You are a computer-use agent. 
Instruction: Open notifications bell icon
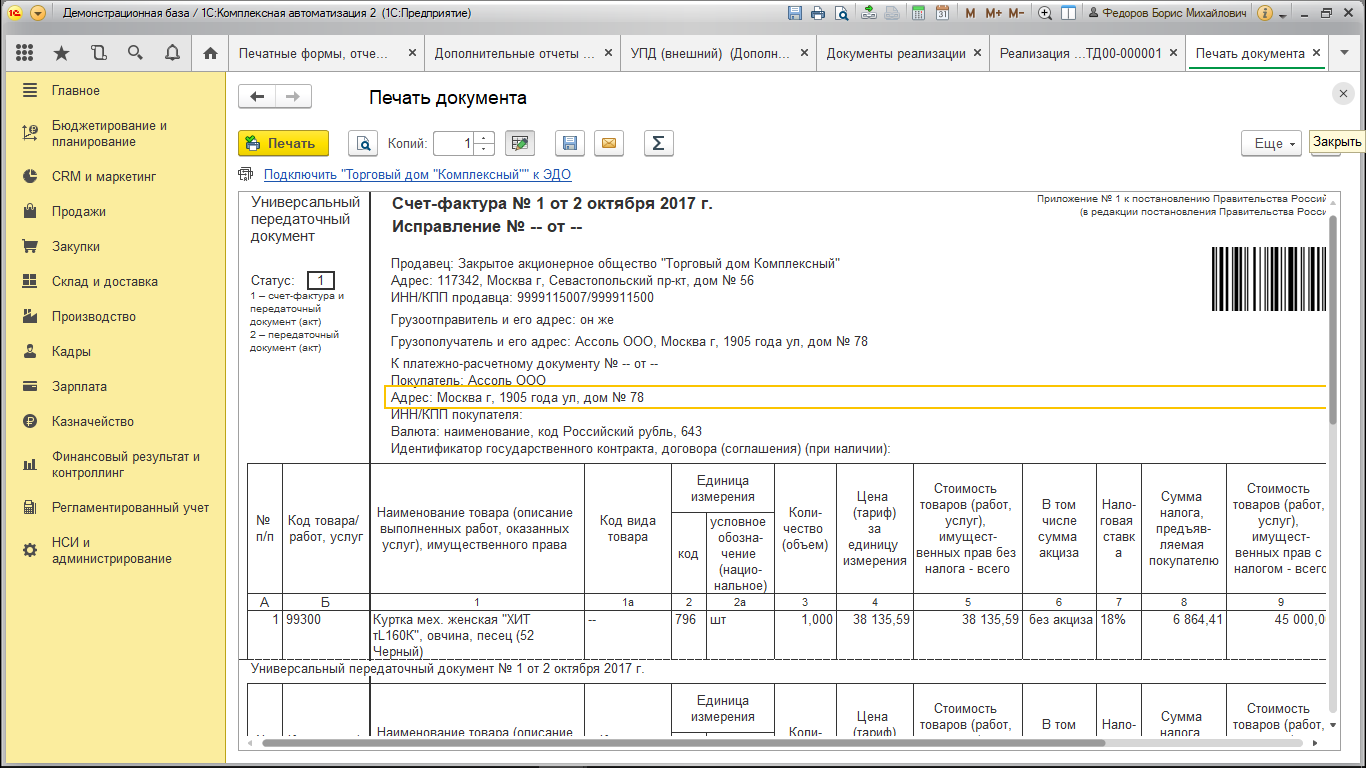point(172,53)
